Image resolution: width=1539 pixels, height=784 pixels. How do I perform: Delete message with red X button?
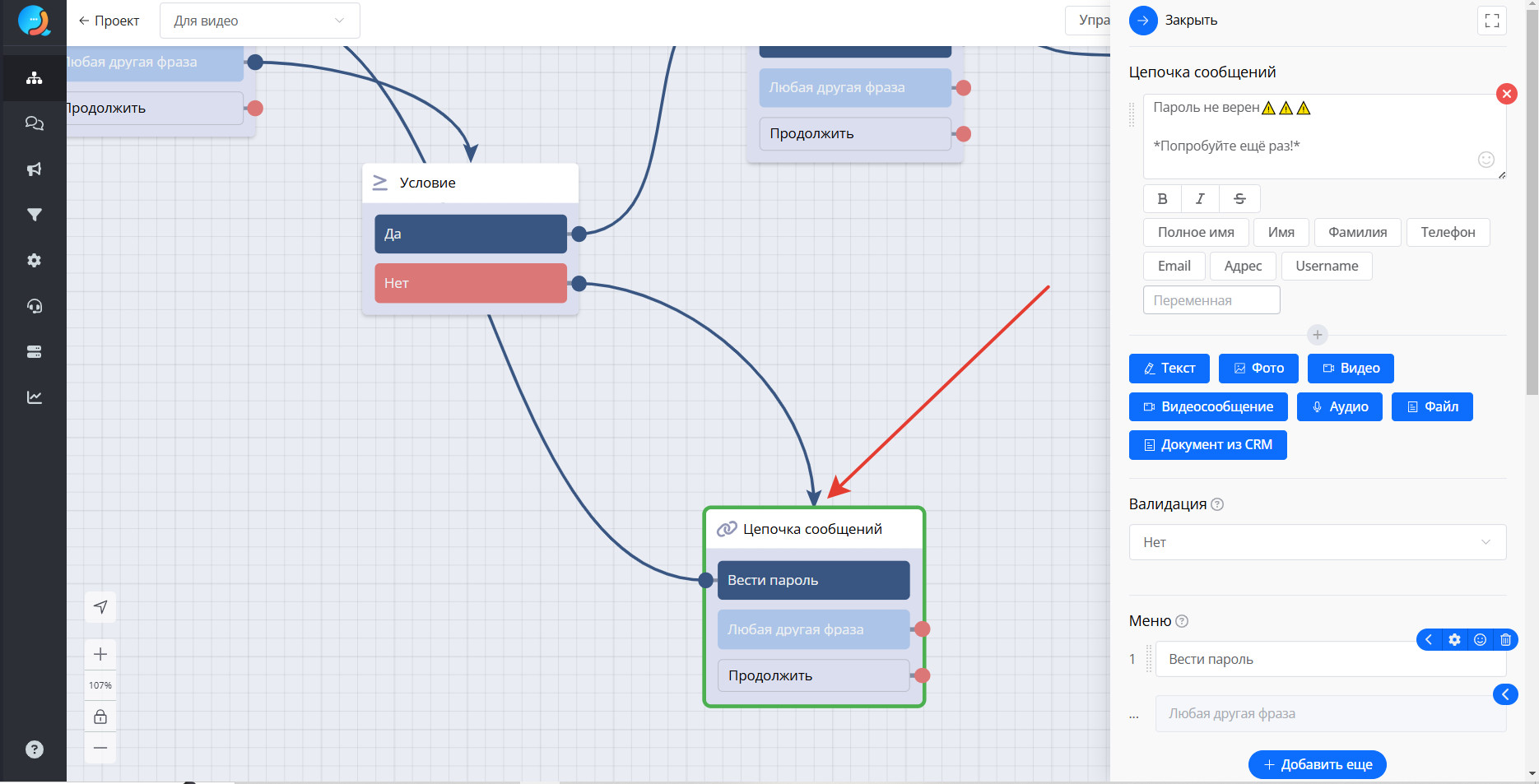(x=1506, y=94)
